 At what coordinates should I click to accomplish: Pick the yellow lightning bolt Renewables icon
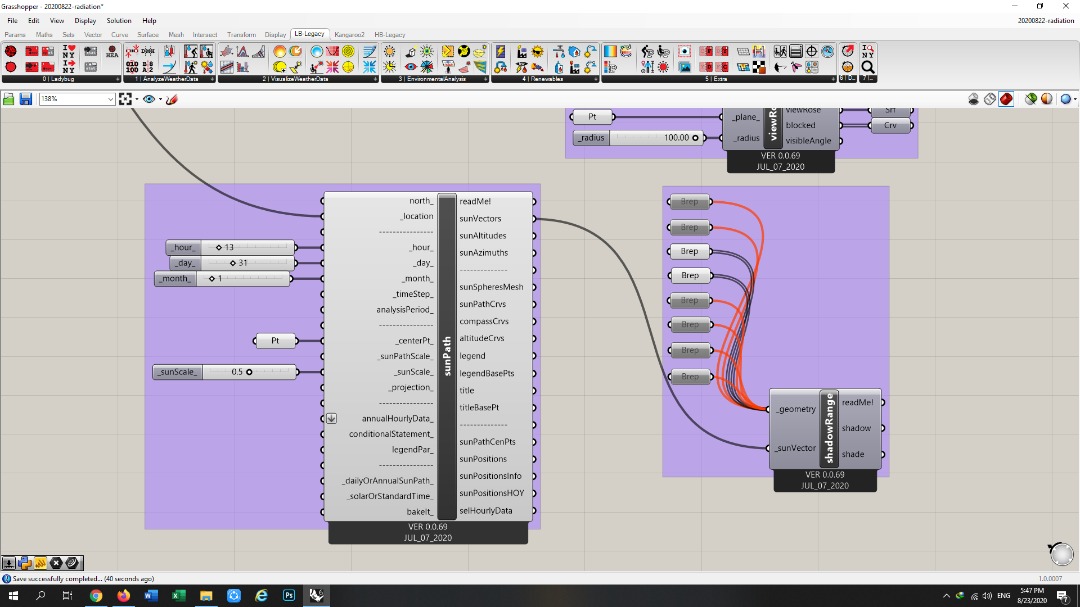[501, 52]
